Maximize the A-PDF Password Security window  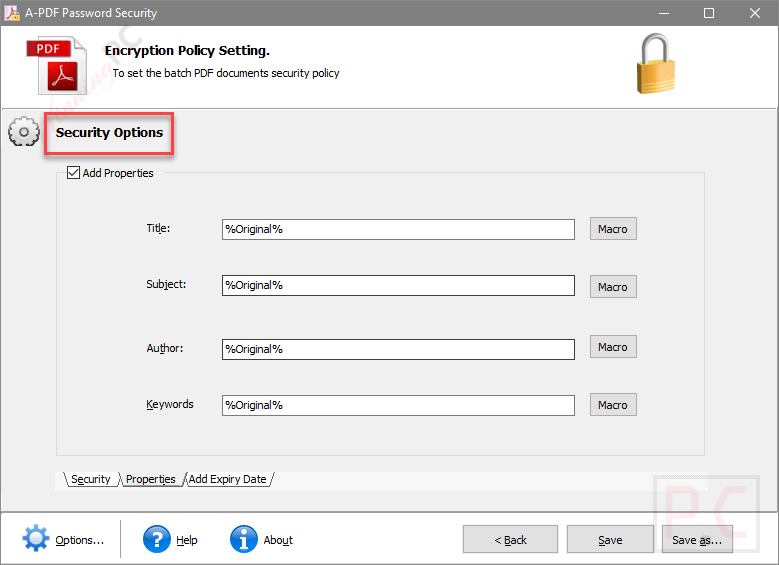pyautogui.click(x=709, y=13)
